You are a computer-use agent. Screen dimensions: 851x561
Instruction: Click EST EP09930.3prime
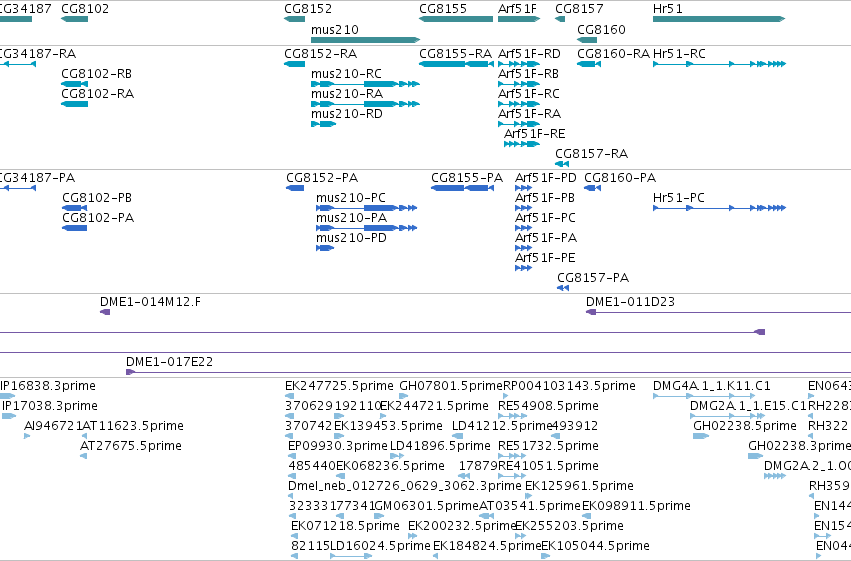(x=338, y=447)
